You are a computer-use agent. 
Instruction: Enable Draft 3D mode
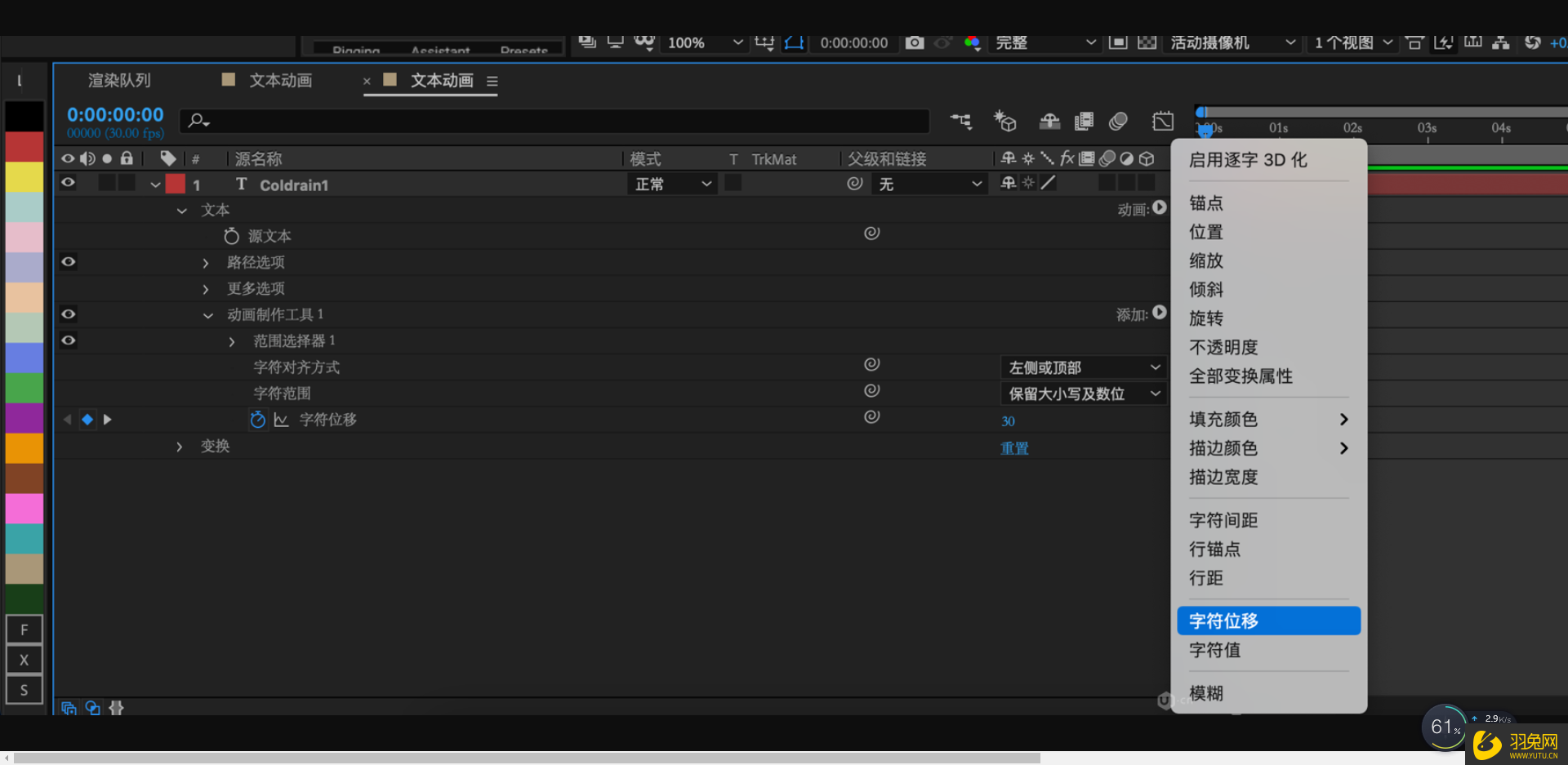pos(1004,121)
